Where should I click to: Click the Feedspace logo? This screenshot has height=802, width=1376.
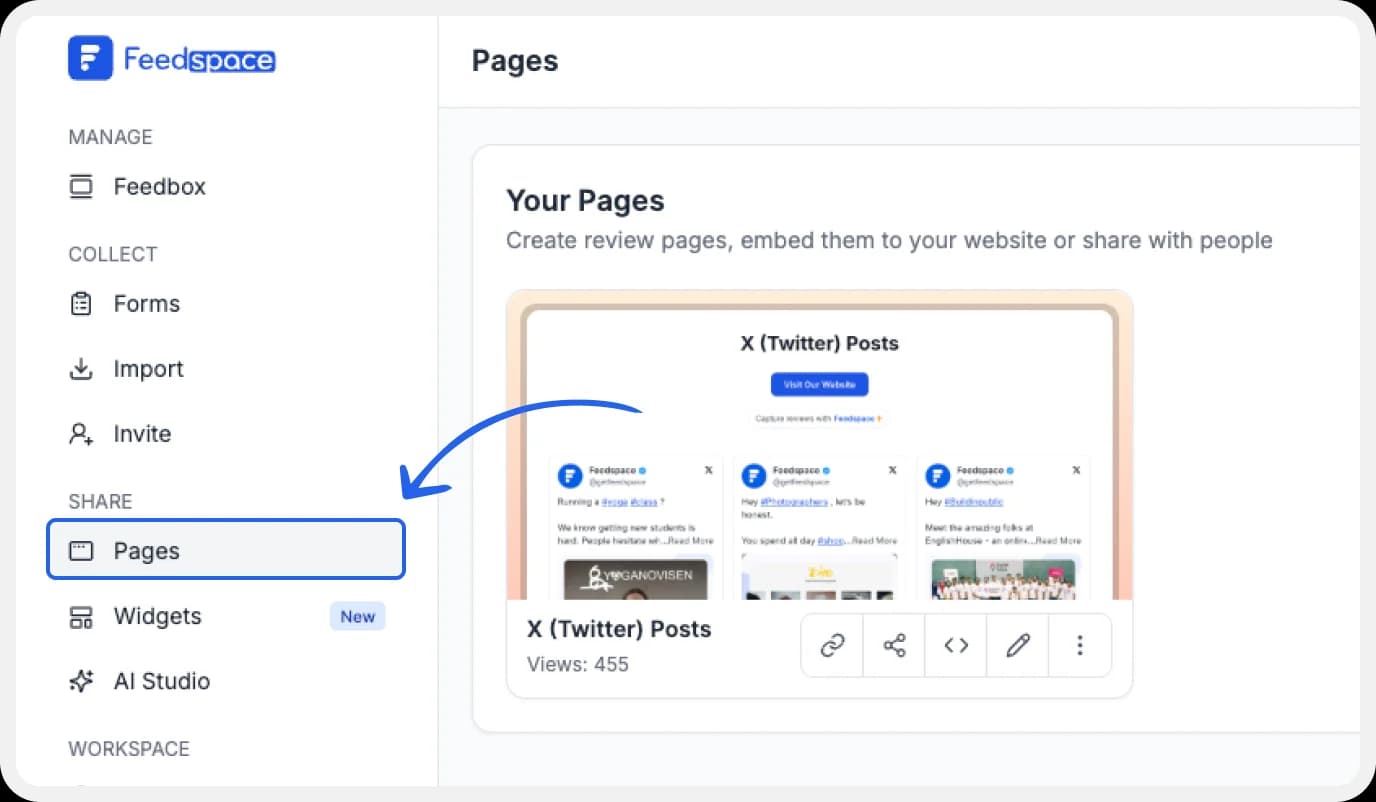point(171,59)
